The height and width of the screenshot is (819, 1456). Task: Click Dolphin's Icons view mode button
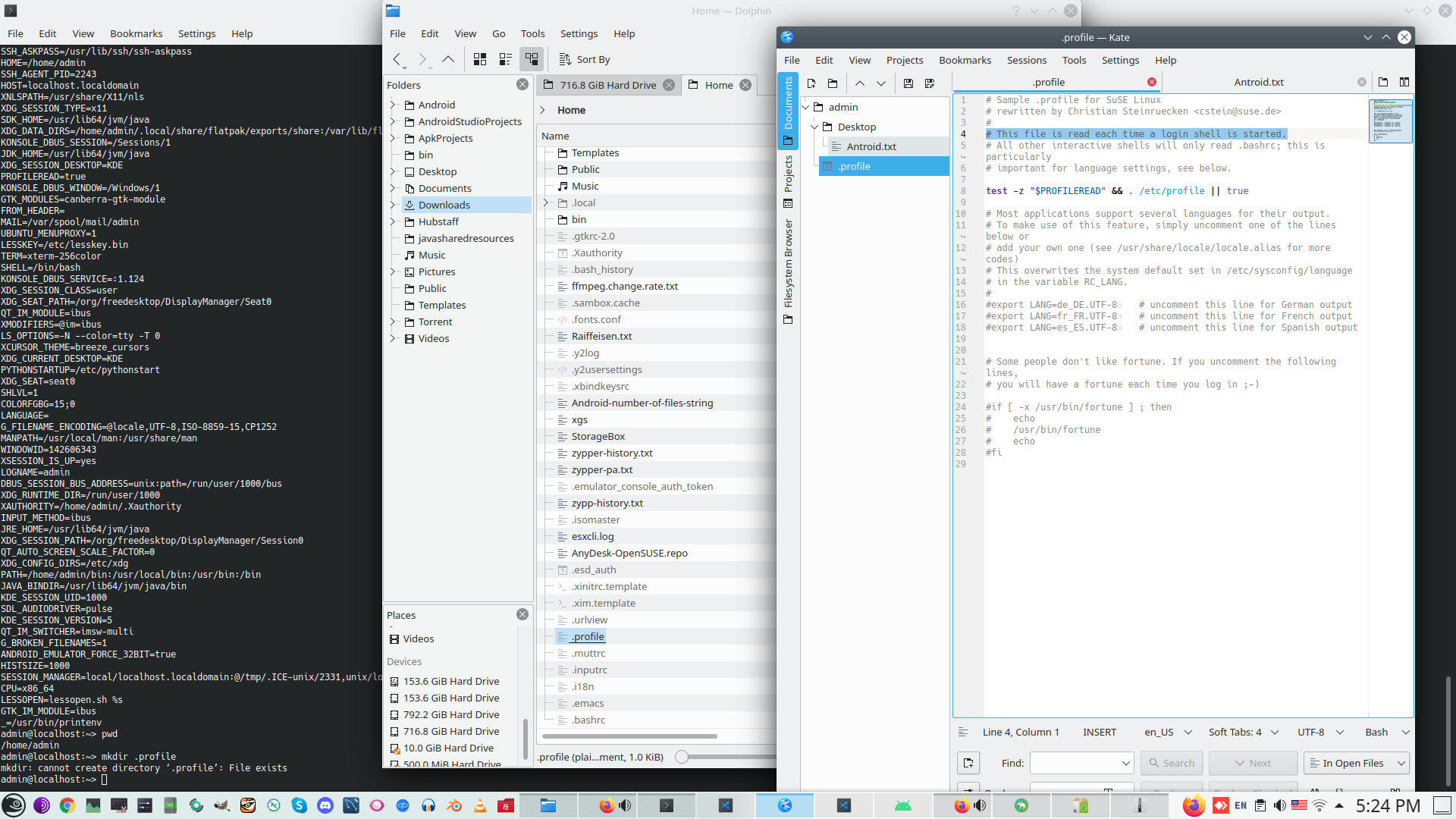click(480, 59)
